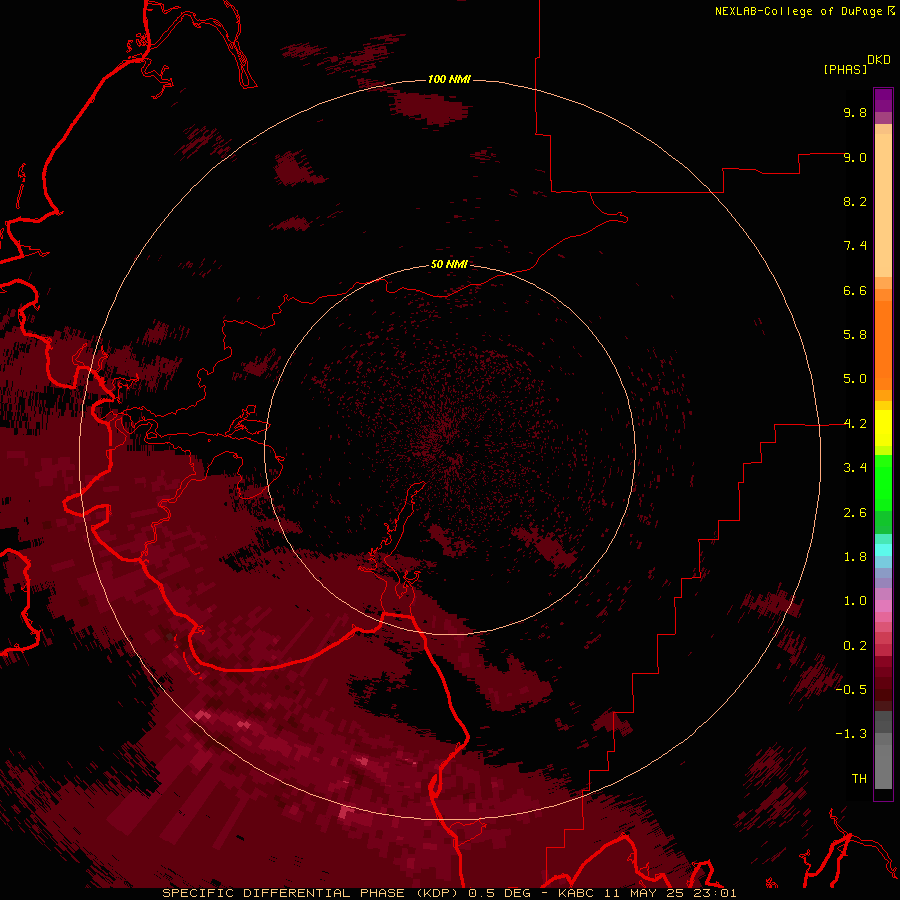The image size is (900, 900).
Task: Click the bright green band of legend
Action: (x=883, y=482)
